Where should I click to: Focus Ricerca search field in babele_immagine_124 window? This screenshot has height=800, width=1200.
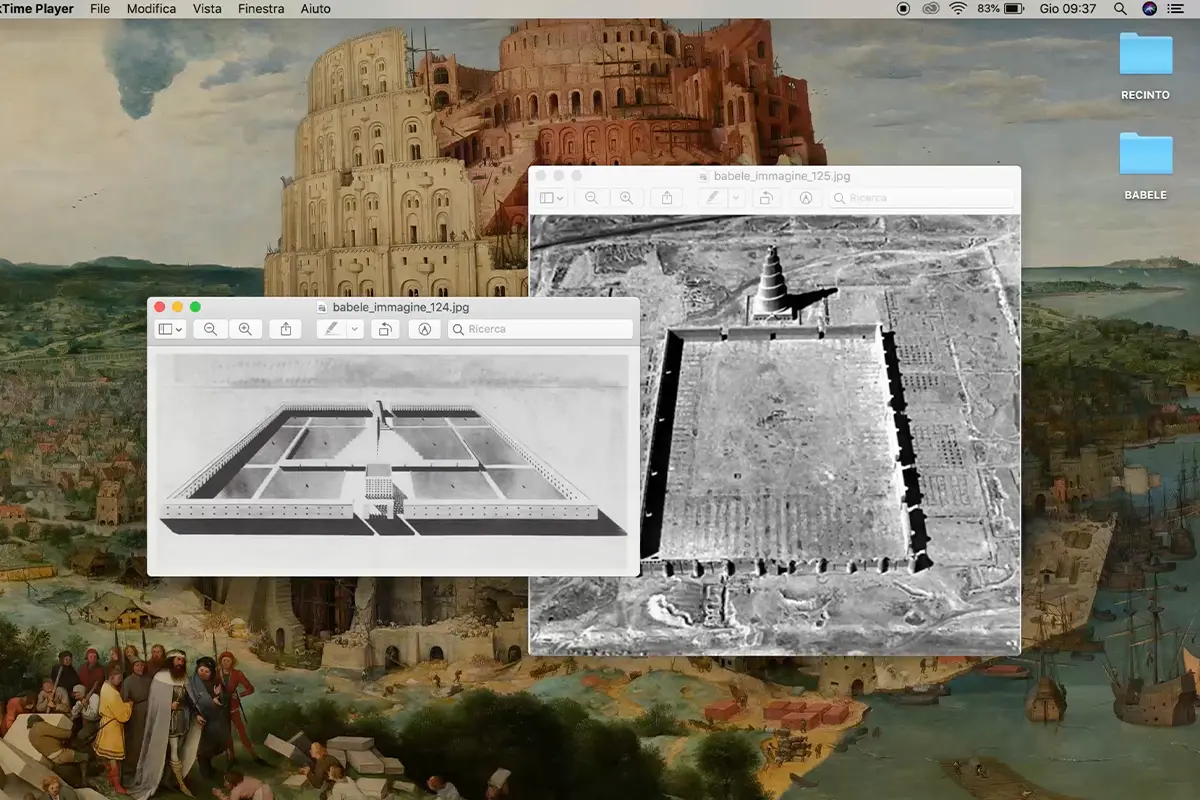540,329
